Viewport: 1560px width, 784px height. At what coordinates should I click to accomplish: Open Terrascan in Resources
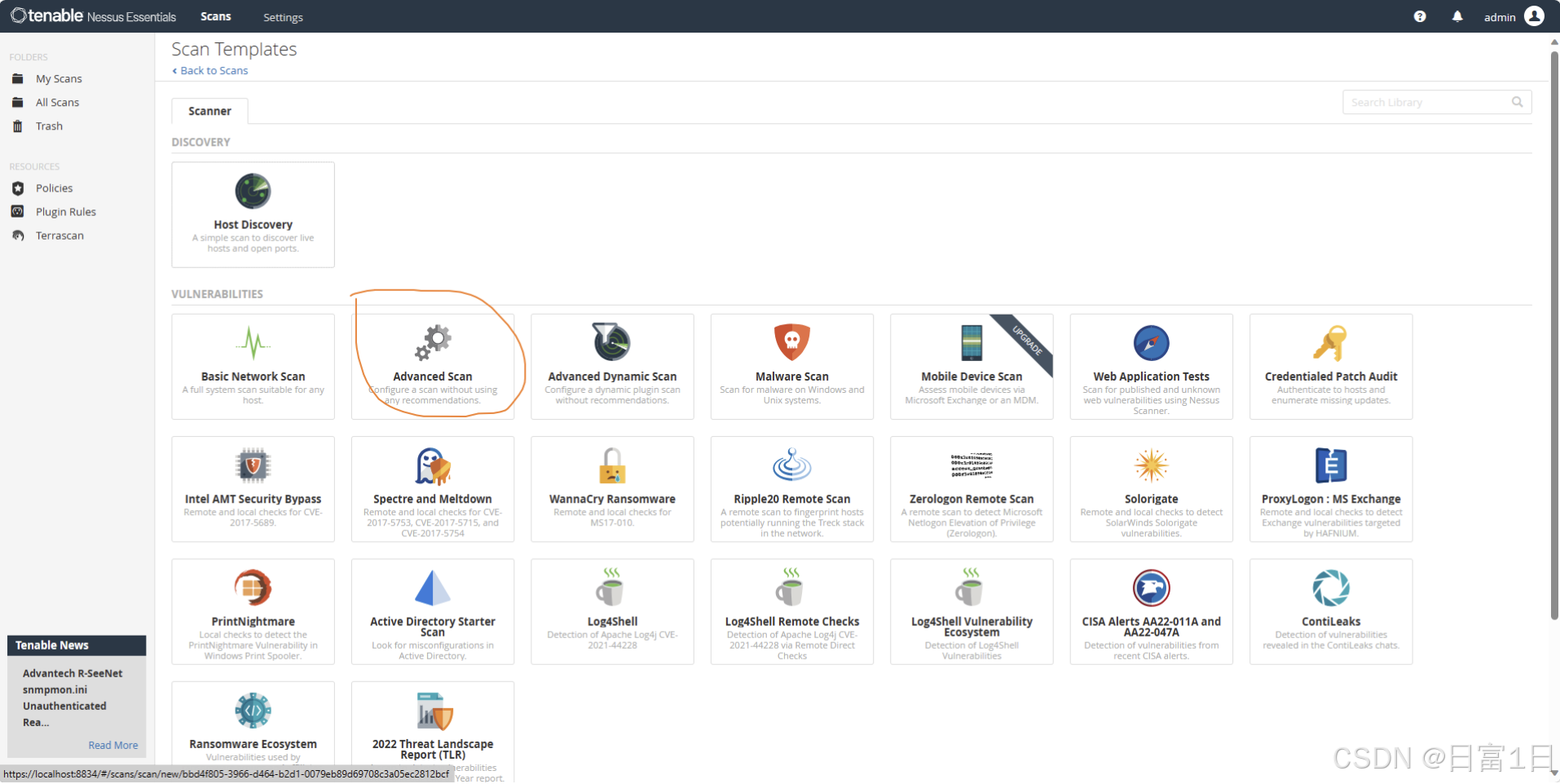coord(59,236)
